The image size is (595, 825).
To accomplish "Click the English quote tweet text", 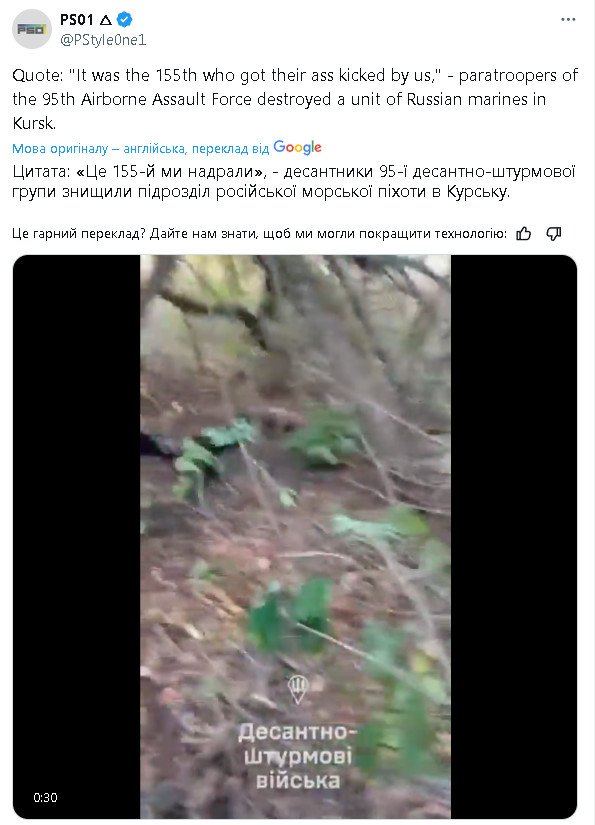I will pos(295,99).
